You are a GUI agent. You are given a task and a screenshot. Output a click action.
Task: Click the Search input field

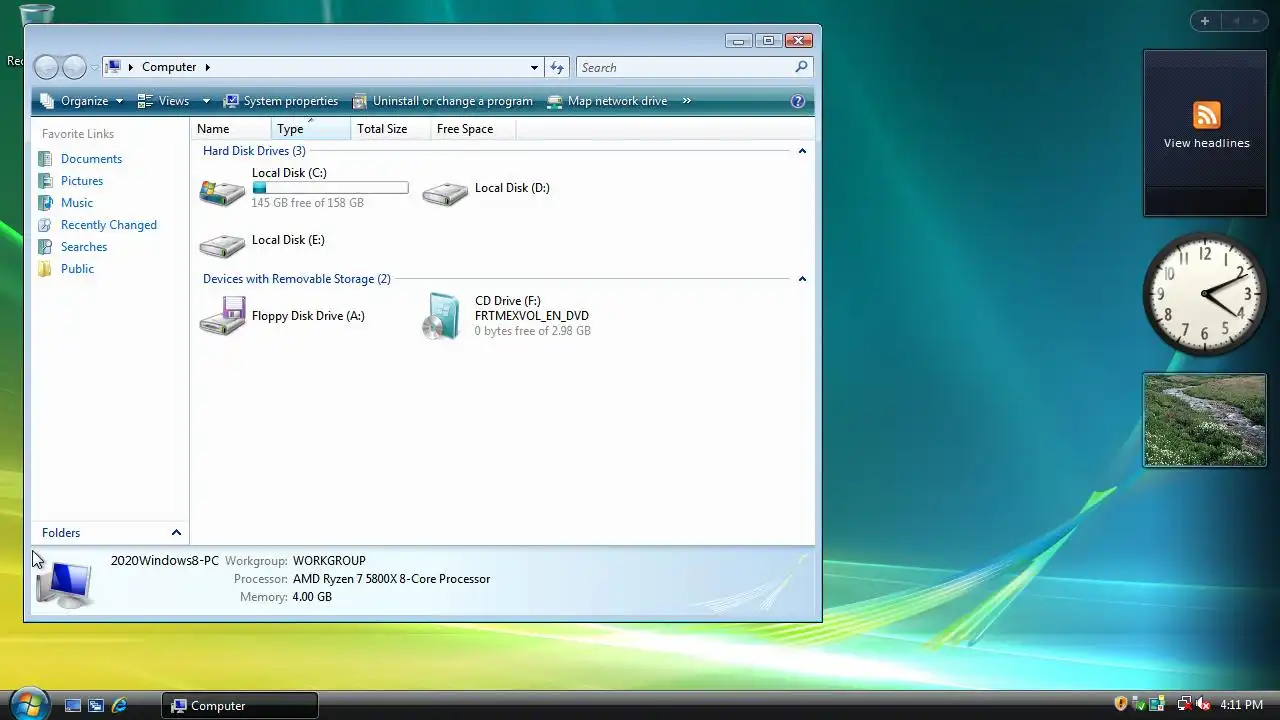[686, 67]
